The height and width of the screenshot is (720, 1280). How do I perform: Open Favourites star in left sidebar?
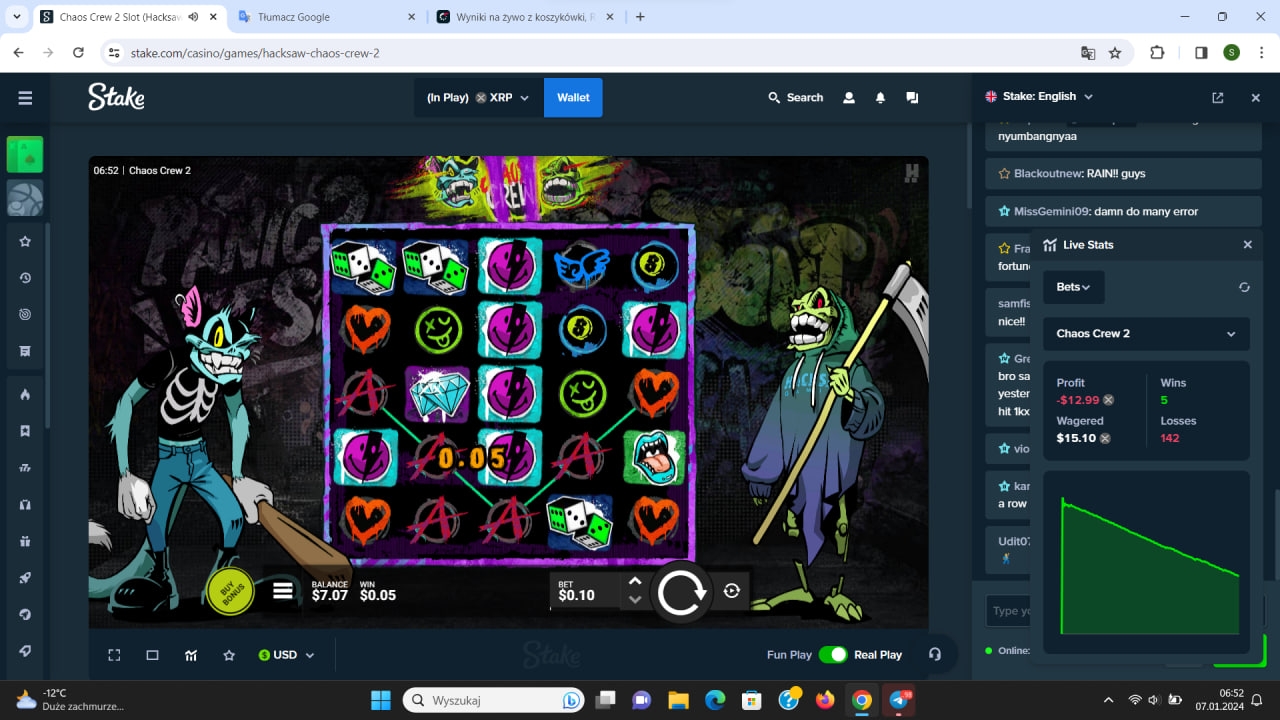click(25, 241)
